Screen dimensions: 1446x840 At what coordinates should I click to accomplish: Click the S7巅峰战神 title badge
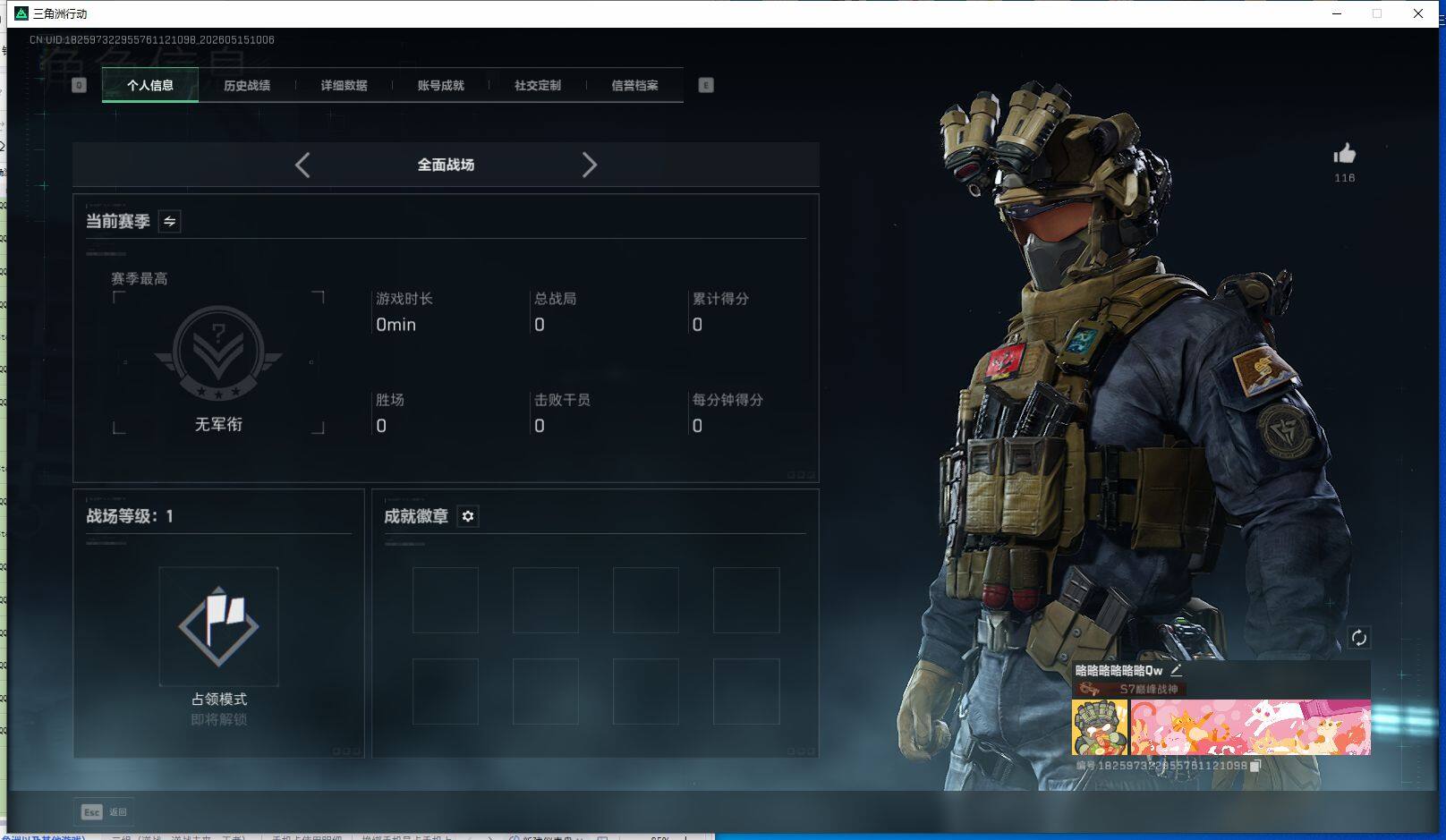click(1129, 689)
